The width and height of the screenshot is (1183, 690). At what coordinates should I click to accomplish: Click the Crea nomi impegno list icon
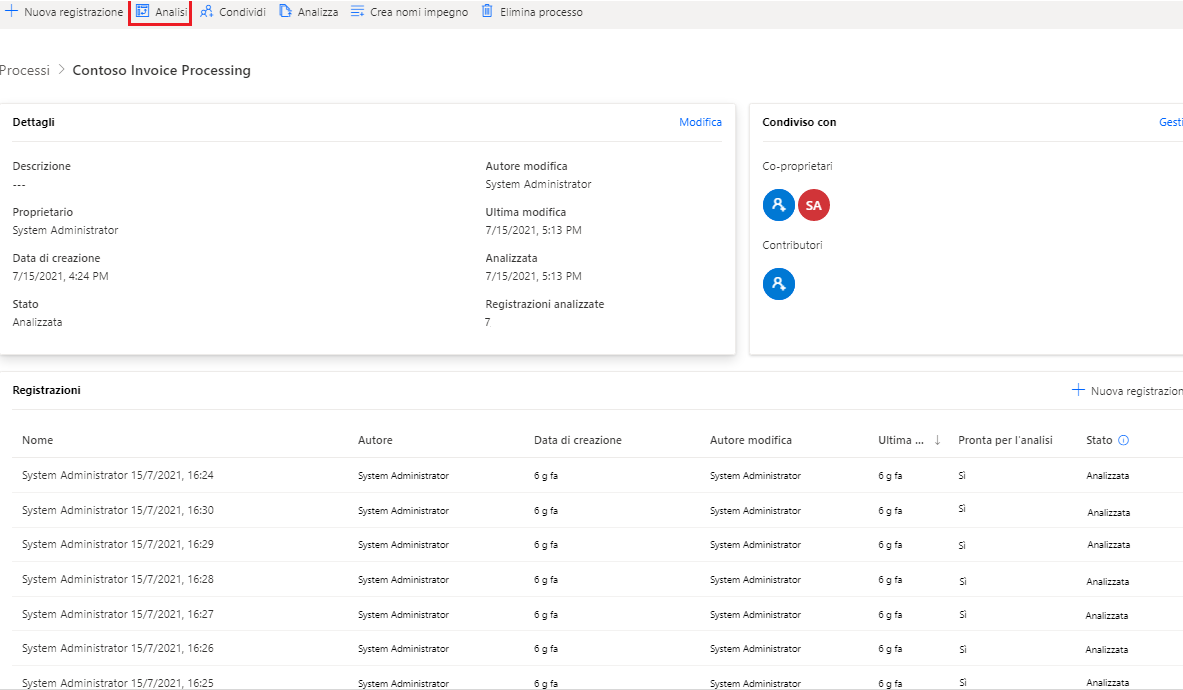coord(358,11)
